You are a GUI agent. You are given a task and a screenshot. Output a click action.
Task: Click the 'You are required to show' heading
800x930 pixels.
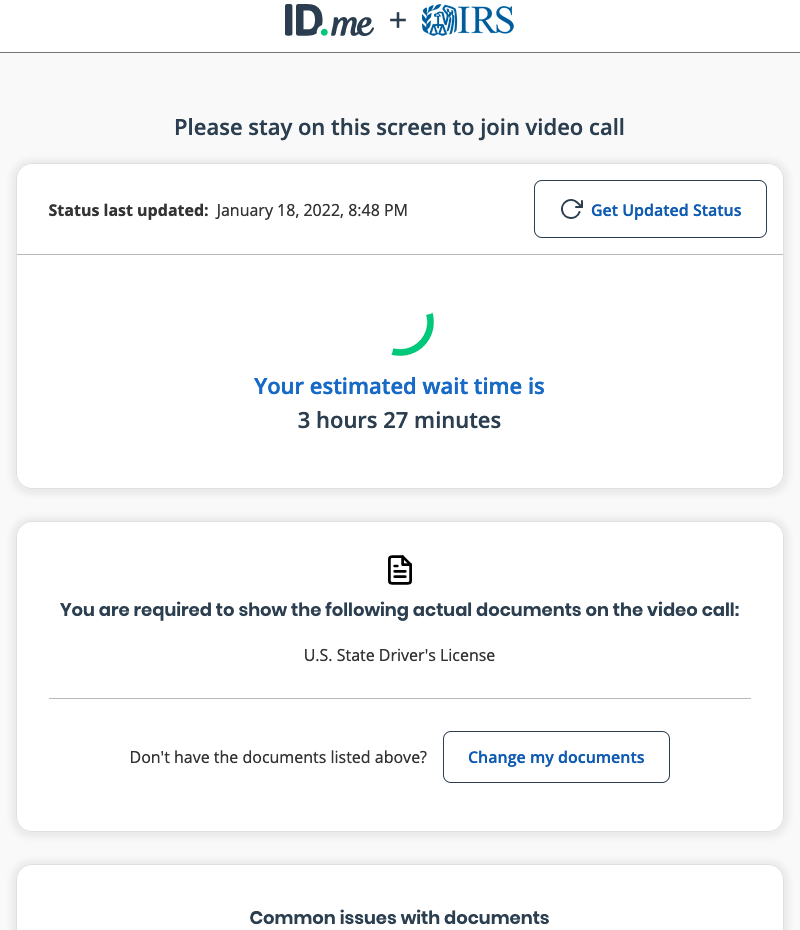pyautogui.click(x=400, y=610)
